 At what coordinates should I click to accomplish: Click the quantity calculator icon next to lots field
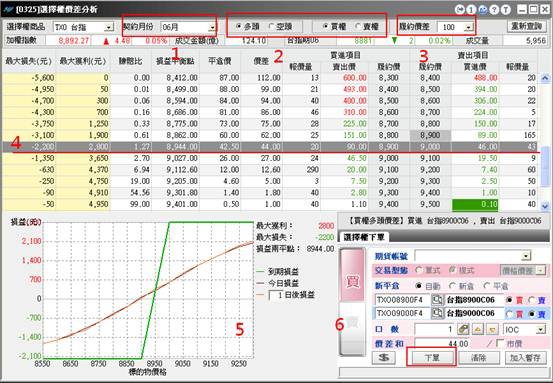(x=463, y=329)
